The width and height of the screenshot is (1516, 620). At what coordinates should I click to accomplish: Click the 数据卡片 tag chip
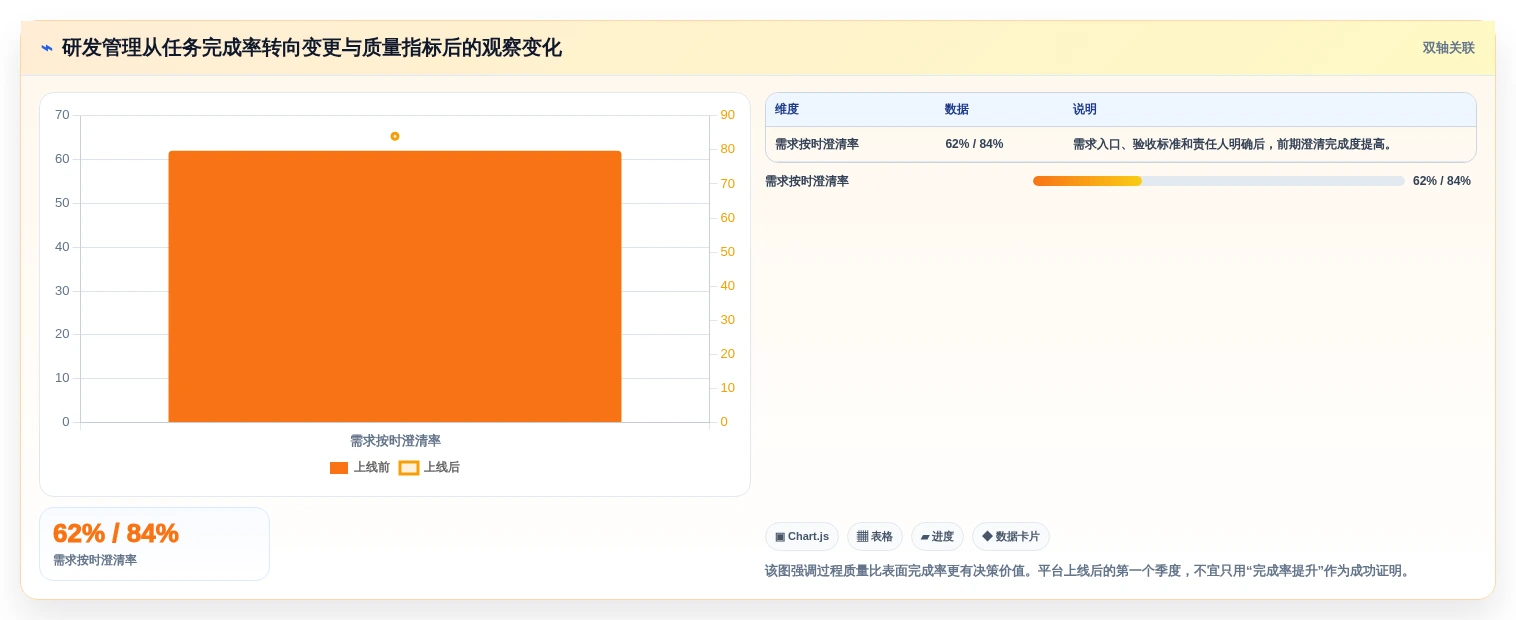pos(1011,536)
